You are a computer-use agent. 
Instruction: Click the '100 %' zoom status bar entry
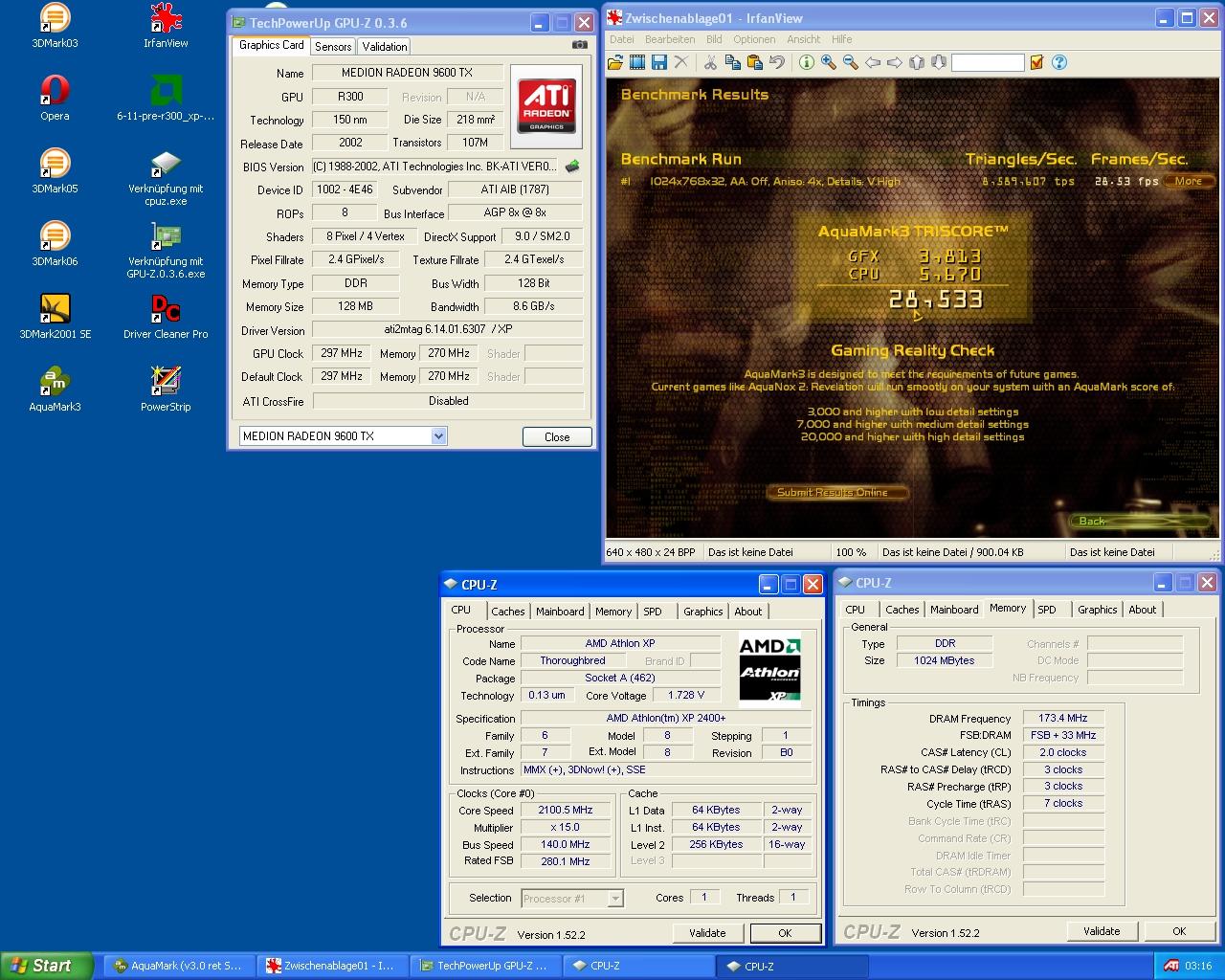[x=852, y=552]
